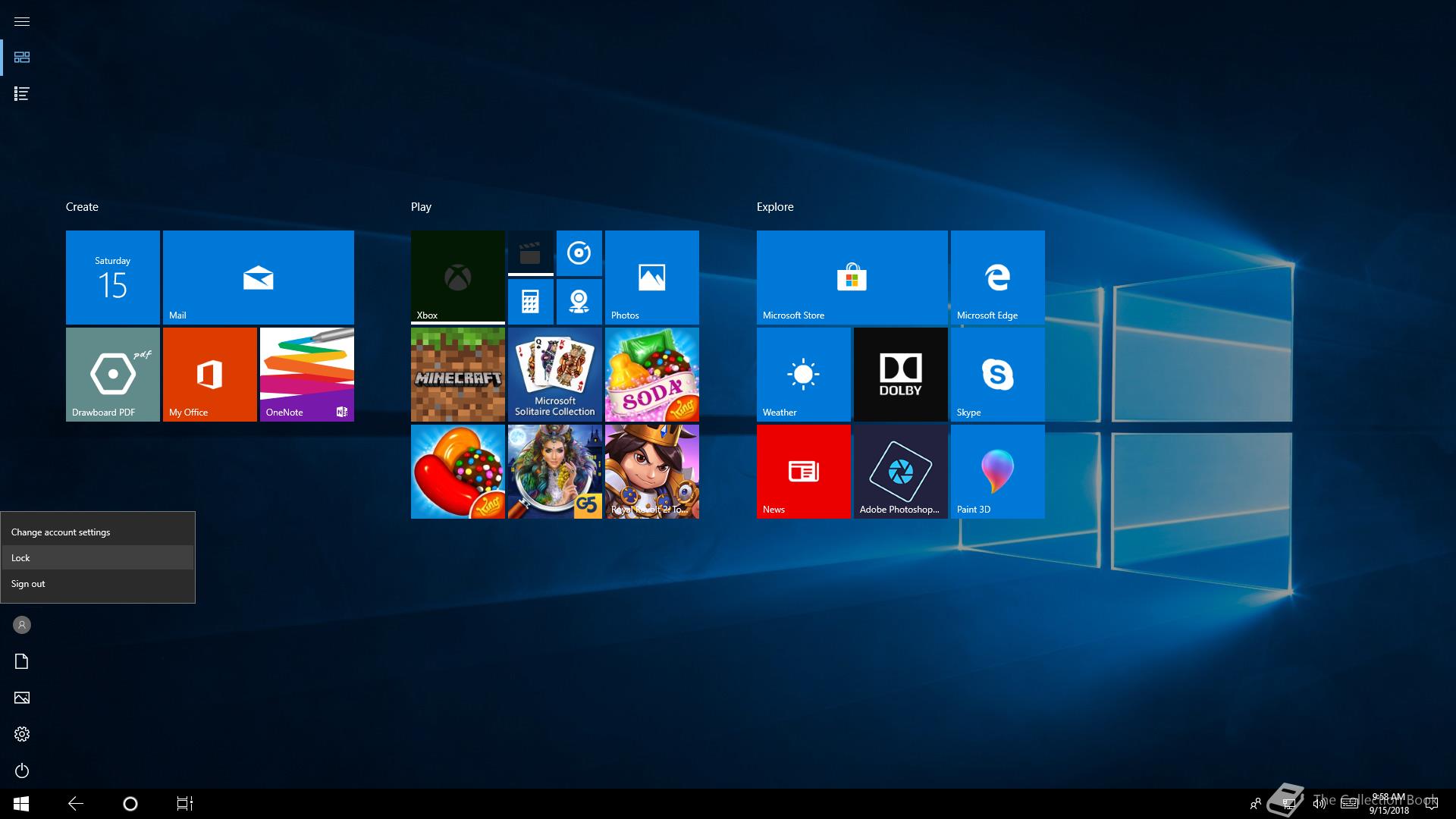Image resolution: width=1456 pixels, height=819 pixels.
Task: Open the OneNote tile
Action: pyautogui.click(x=307, y=375)
